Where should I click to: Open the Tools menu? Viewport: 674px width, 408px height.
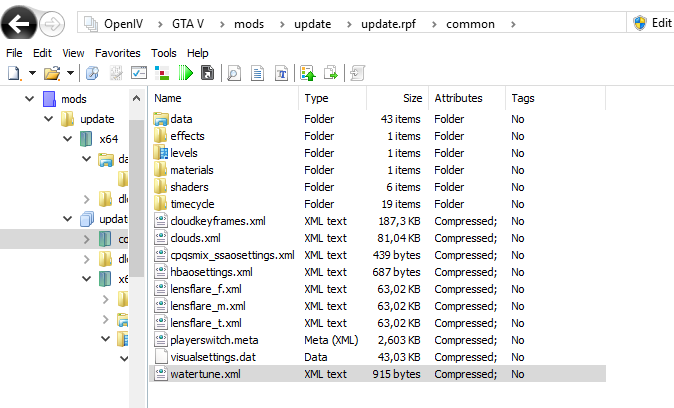(163, 53)
